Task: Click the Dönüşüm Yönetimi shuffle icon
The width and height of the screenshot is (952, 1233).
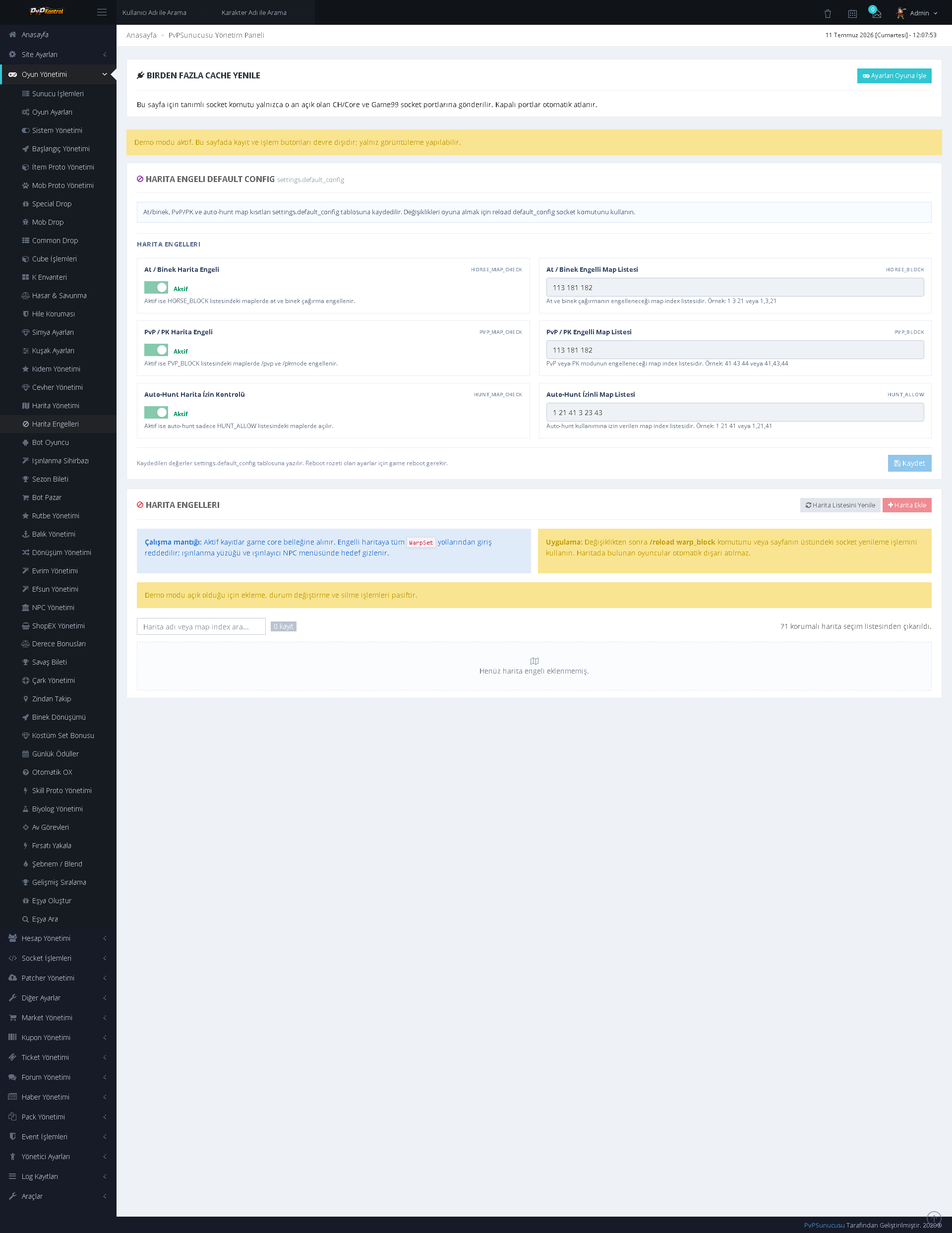Action: (25, 552)
